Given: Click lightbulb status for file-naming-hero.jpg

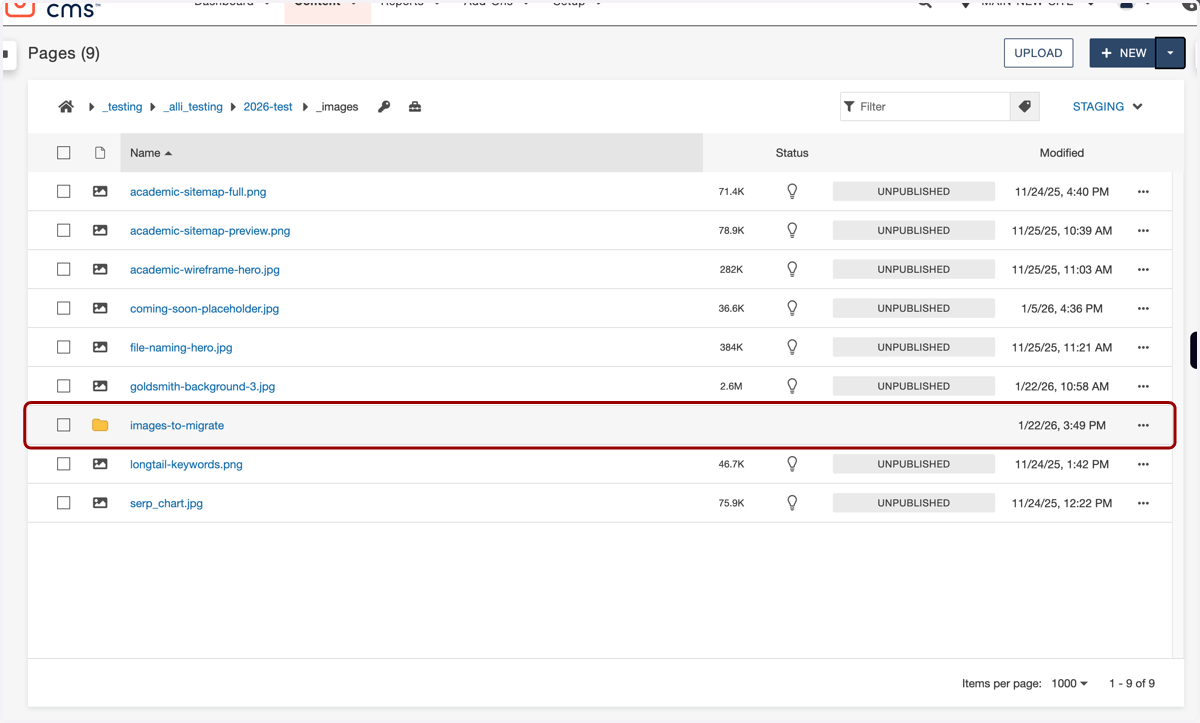Looking at the screenshot, I should [x=792, y=347].
